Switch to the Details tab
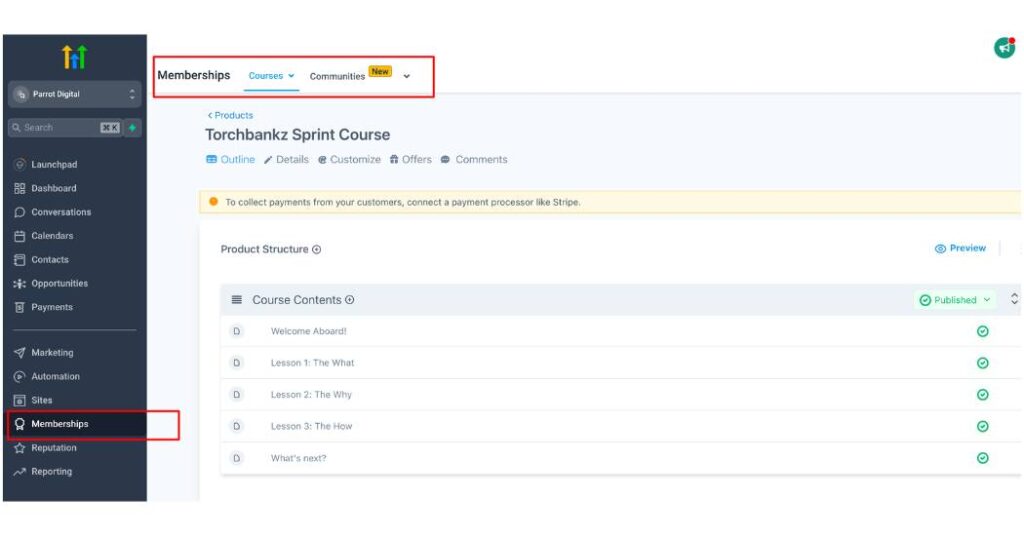The width and height of the screenshot is (1024, 536). pyautogui.click(x=286, y=159)
